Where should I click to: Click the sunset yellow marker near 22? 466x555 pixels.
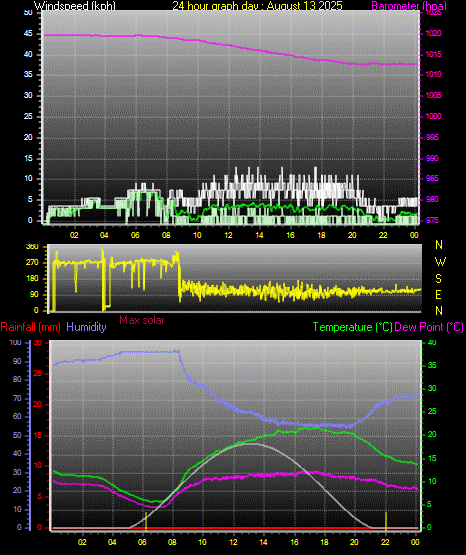(x=386, y=521)
